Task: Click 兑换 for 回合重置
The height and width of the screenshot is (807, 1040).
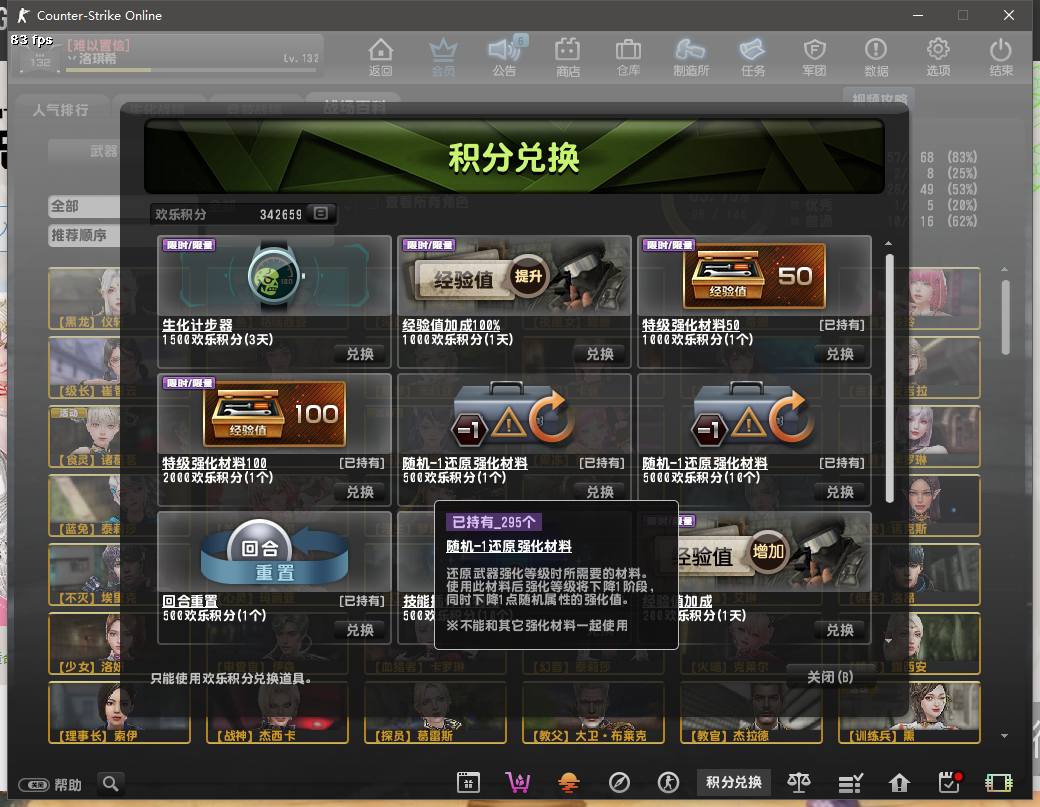Action: 360,630
